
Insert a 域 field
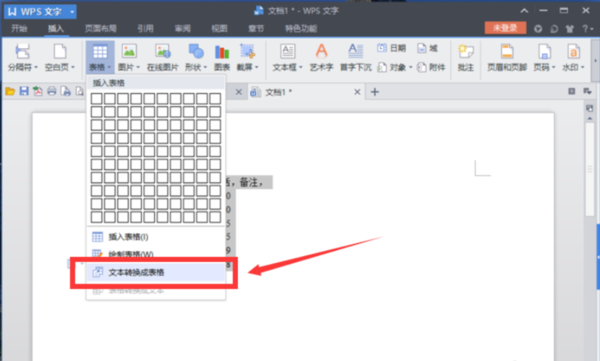point(427,48)
